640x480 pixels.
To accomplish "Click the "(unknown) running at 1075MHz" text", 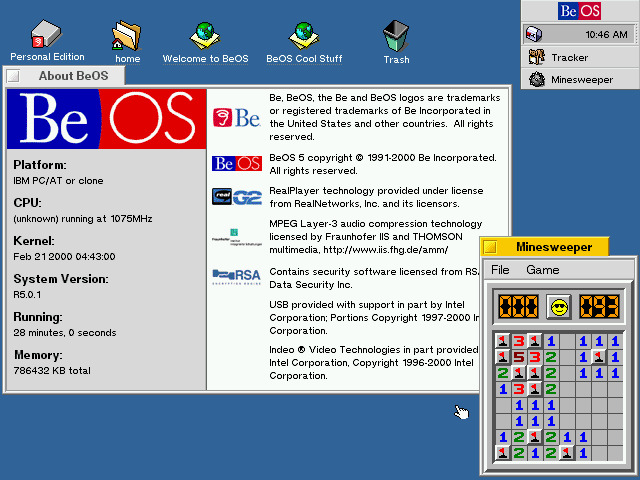I will [x=83, y=219].
